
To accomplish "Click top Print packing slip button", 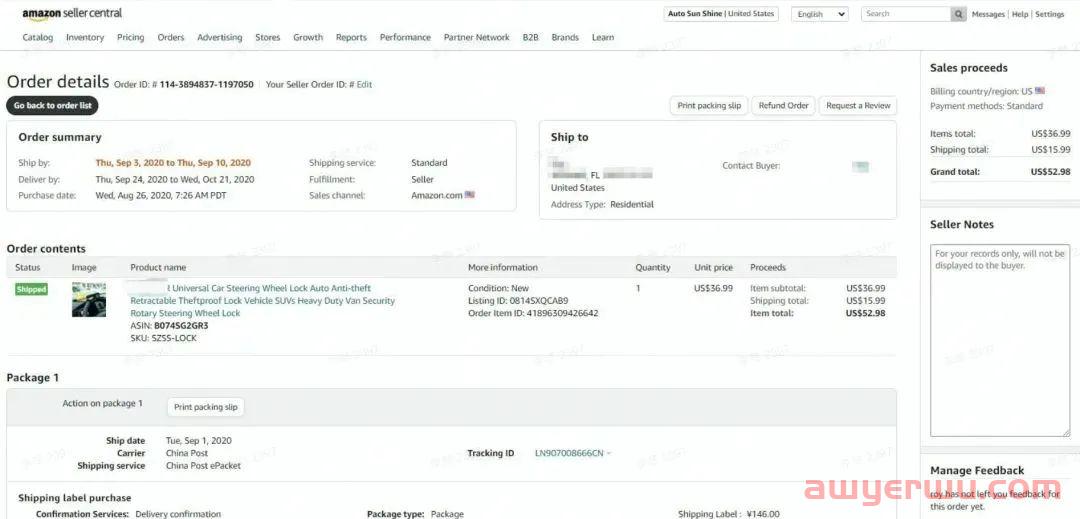I will 709,105.
